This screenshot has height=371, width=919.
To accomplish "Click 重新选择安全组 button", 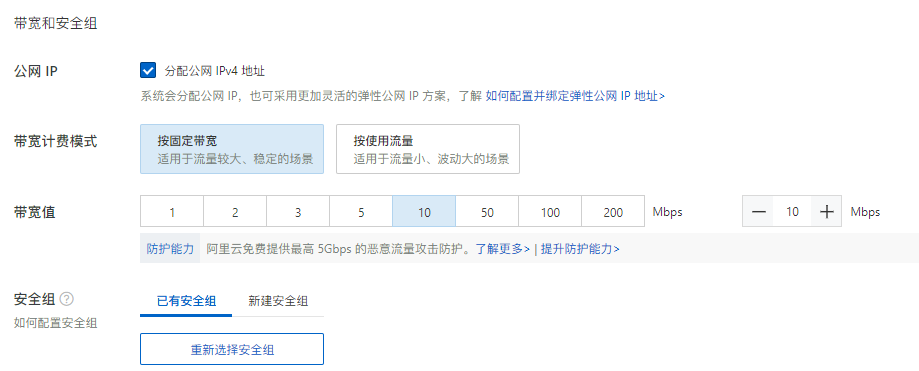I will click(232, 349).
